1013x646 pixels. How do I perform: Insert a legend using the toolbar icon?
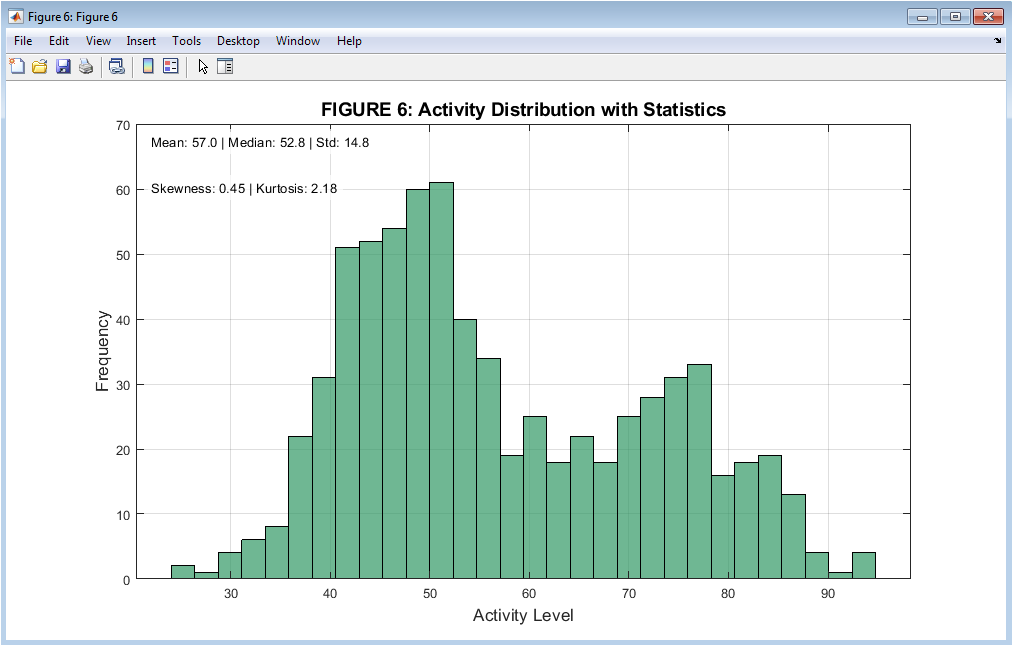(170, 67)
